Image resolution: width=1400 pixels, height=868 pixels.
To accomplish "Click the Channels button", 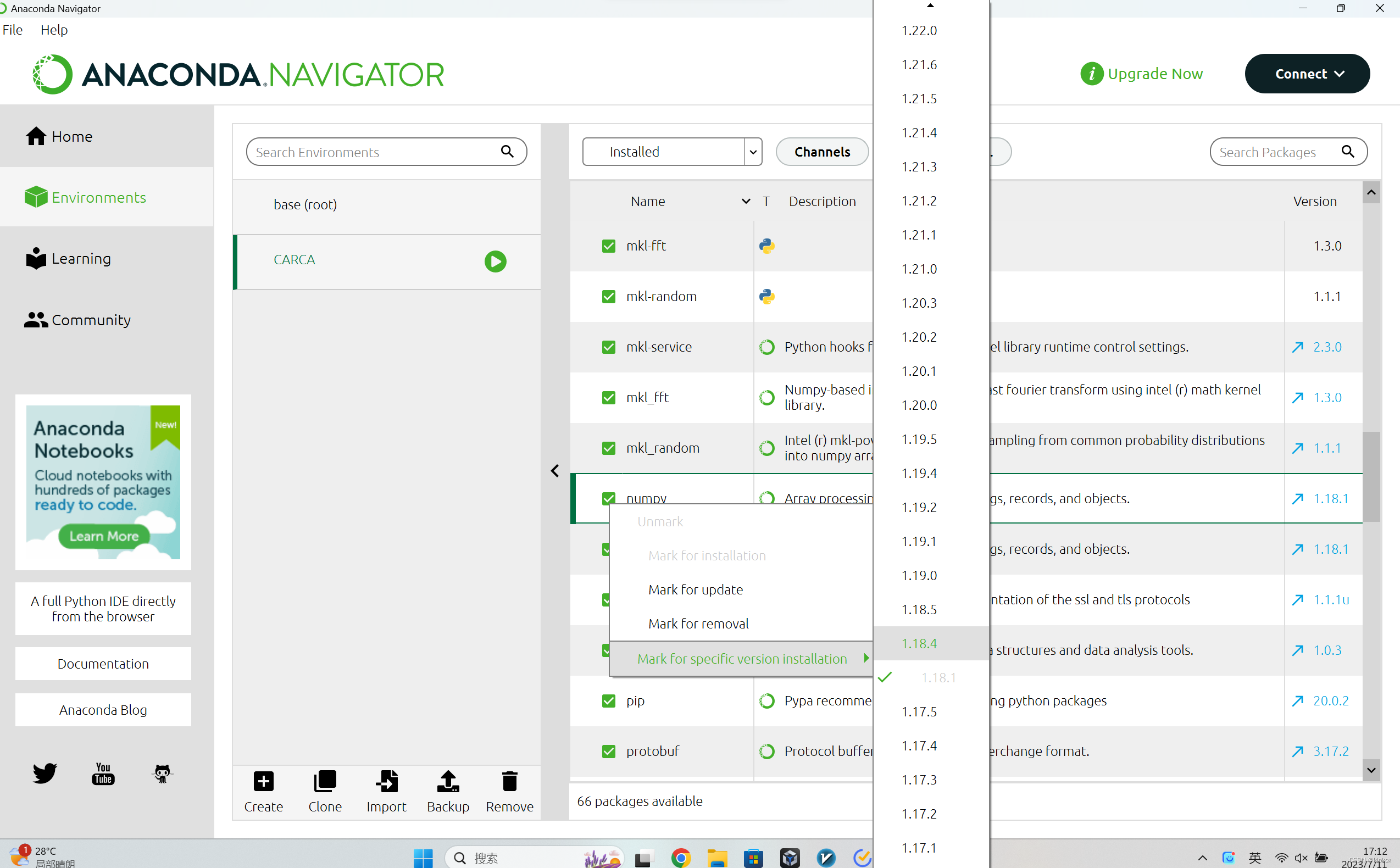I will tap(822, 152).
